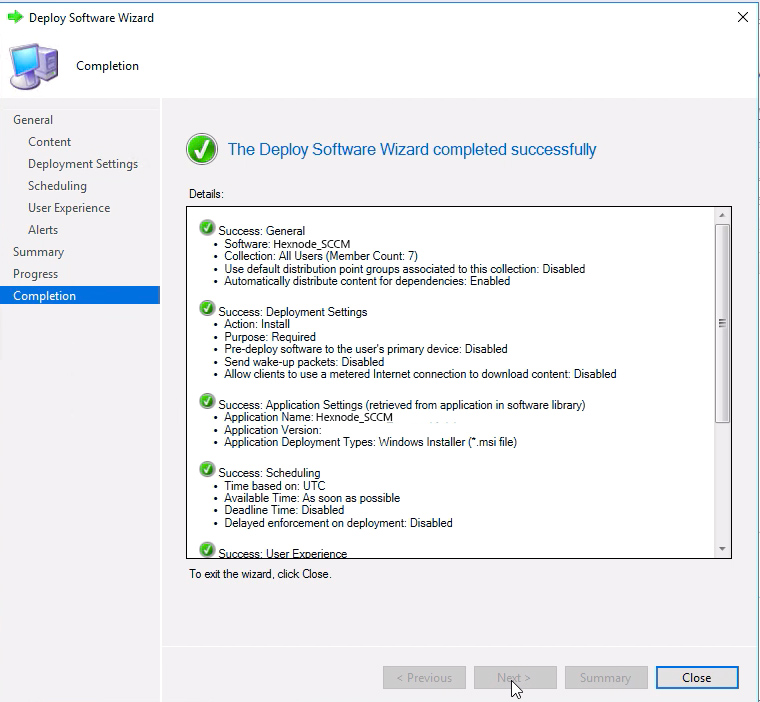Click 'Delayed enforcement on deployment: Disabled' line

tap(338, 523)
